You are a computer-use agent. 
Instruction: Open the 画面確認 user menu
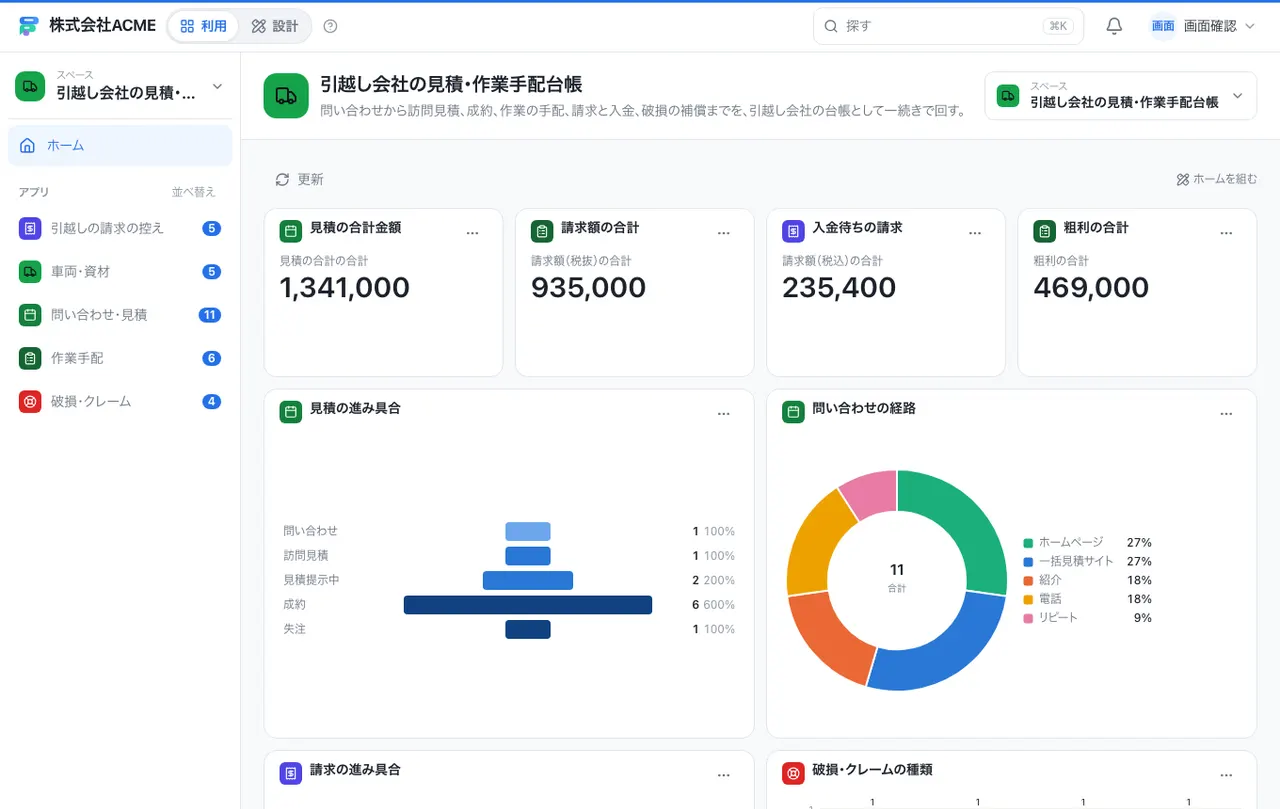click(1202, 26)
